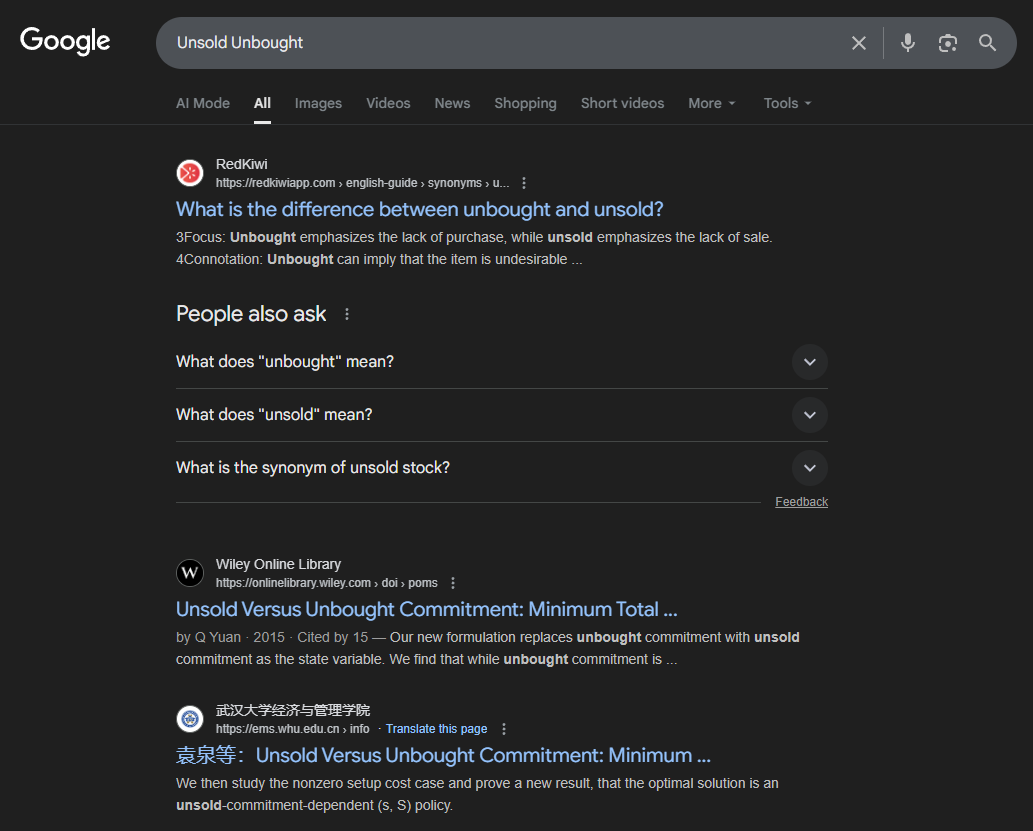This screenshot has height=831, width=1033.
Task: Open Wiley result three-dot options
Action: pyautogui.click(x=453, y=583)
